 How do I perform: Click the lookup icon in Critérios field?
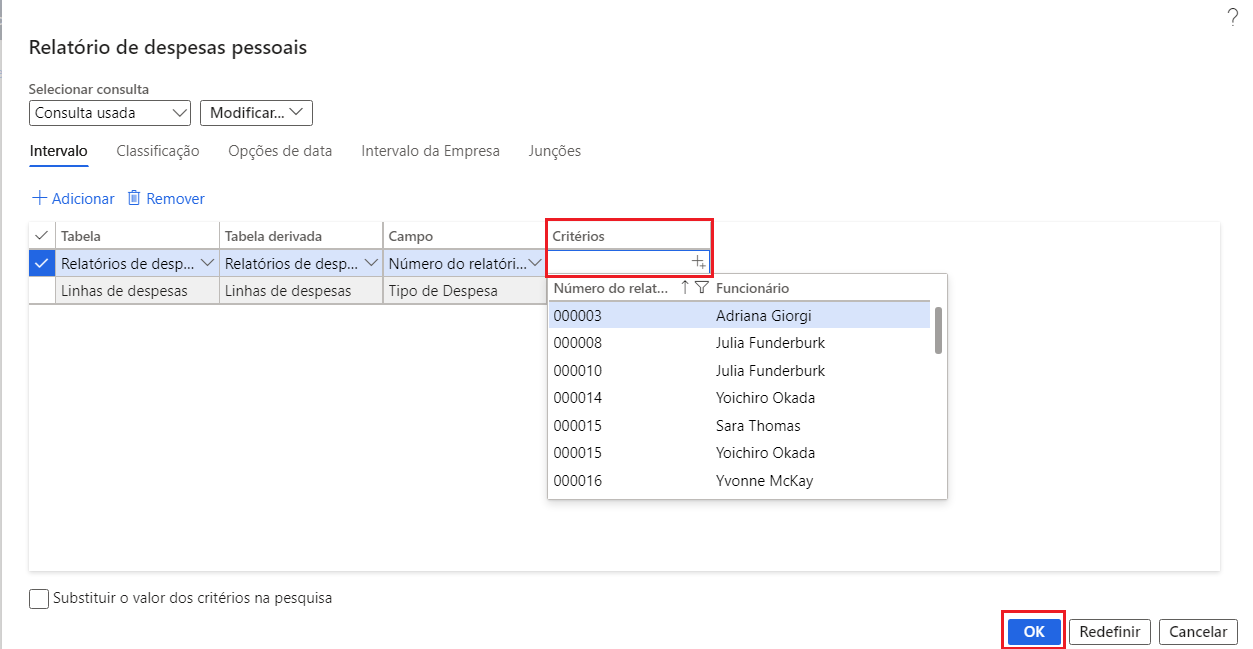[699, 261]
